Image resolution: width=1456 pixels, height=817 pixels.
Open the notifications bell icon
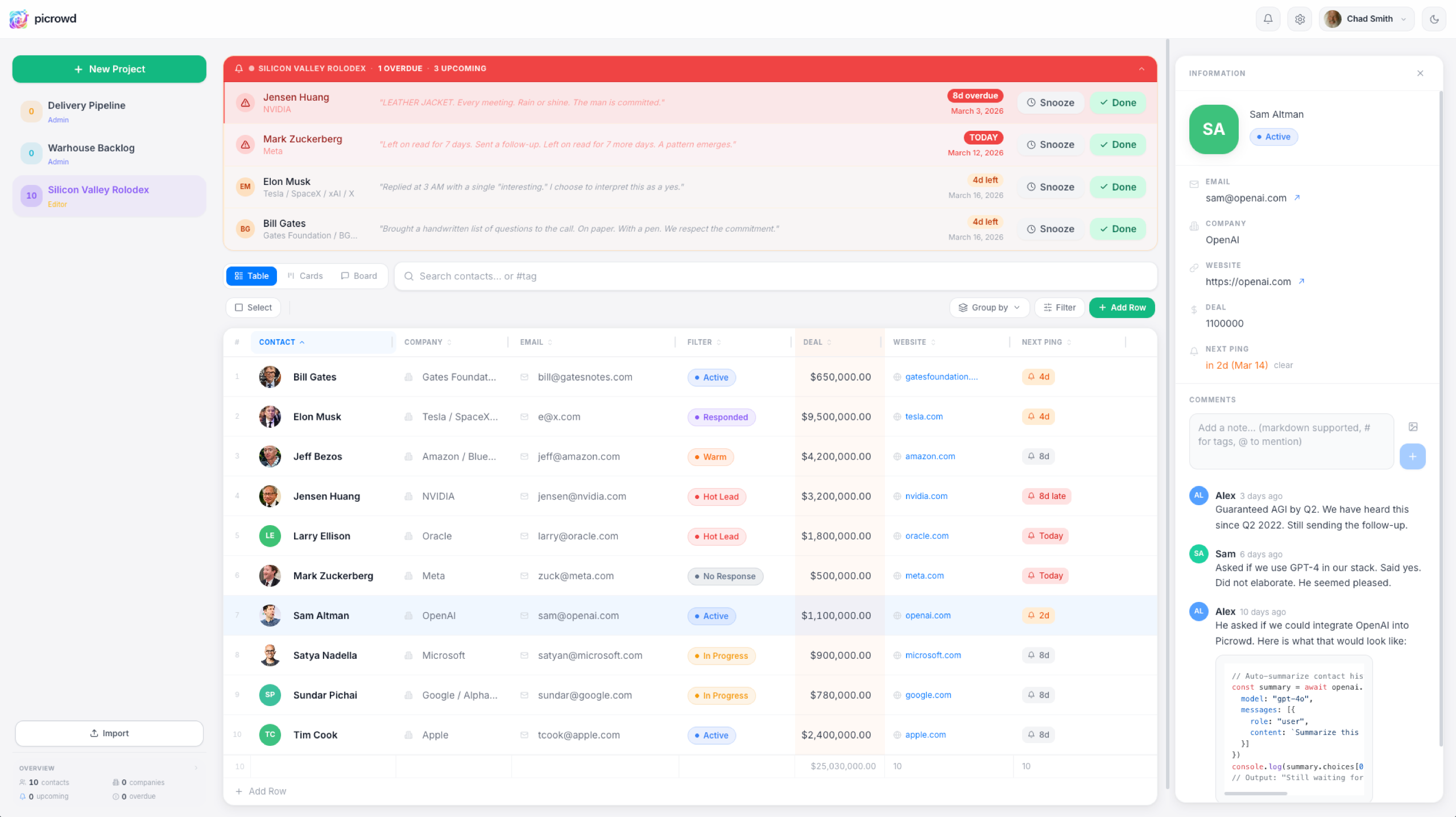(x=1268, y=19)
